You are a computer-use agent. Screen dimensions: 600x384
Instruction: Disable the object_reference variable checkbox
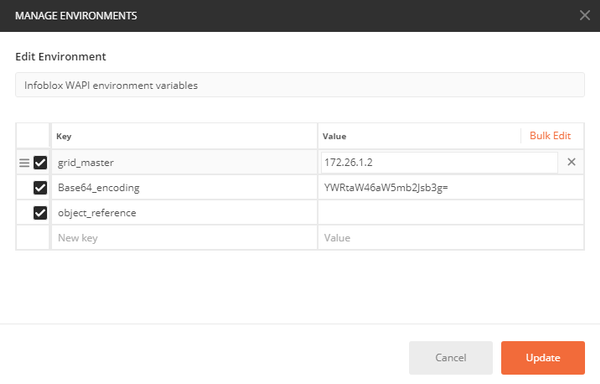click(x=40, y=213)
